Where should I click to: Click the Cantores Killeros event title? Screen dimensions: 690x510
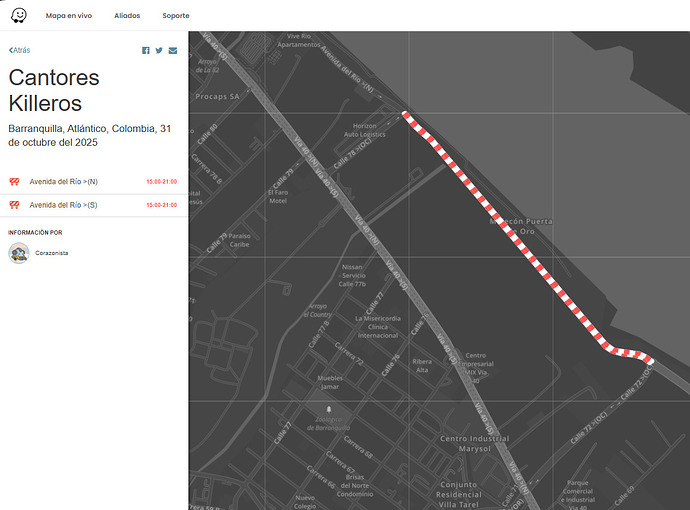(55, 91)
